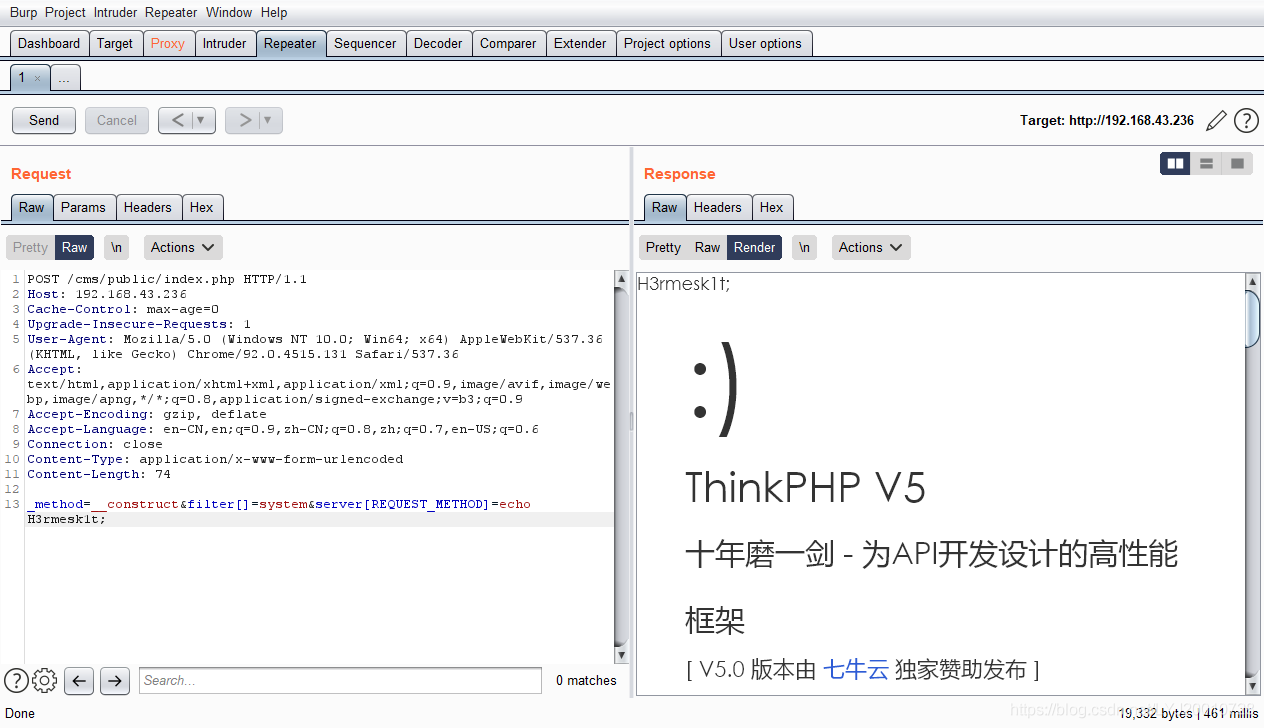
Task: Open the back history dropdown arrow
Action: (202, 120)
